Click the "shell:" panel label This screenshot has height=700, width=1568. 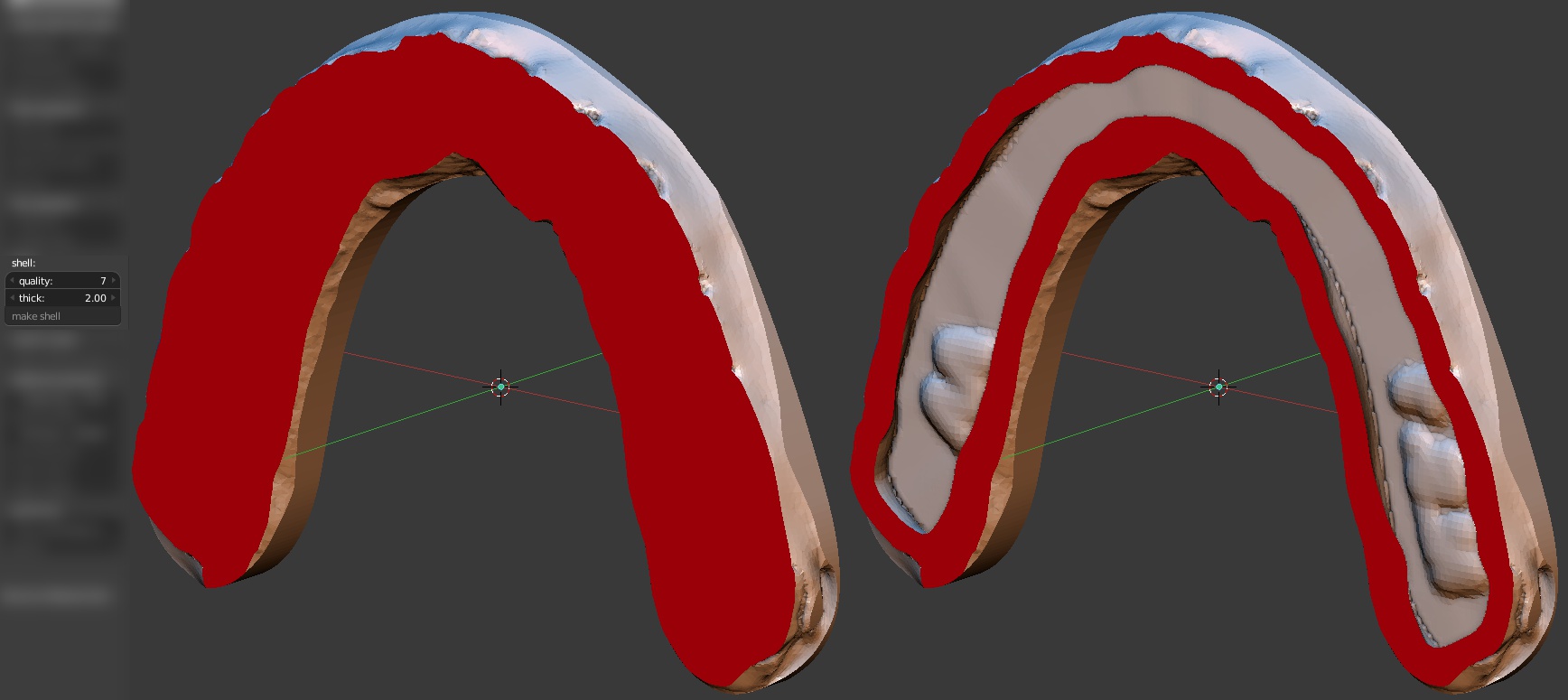tap(23, 263)
